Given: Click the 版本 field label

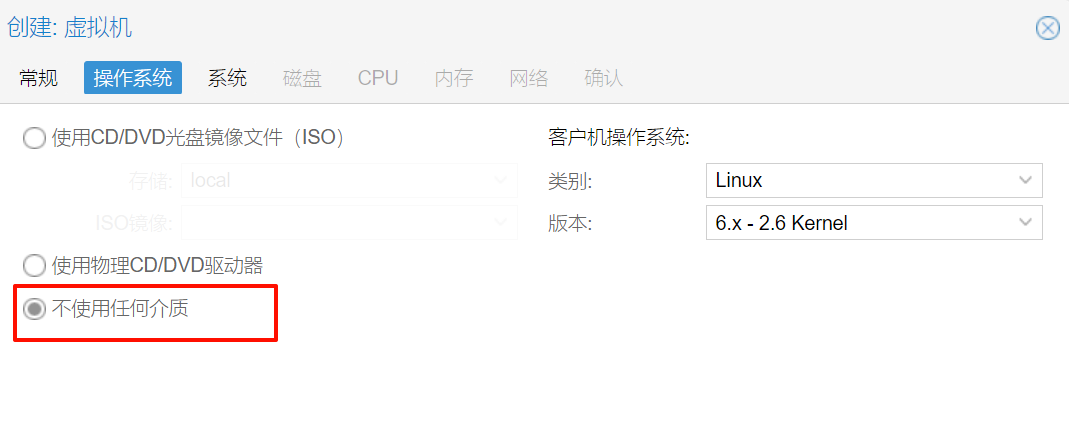Looking at the screenshot, I should (x=570, y=224).
